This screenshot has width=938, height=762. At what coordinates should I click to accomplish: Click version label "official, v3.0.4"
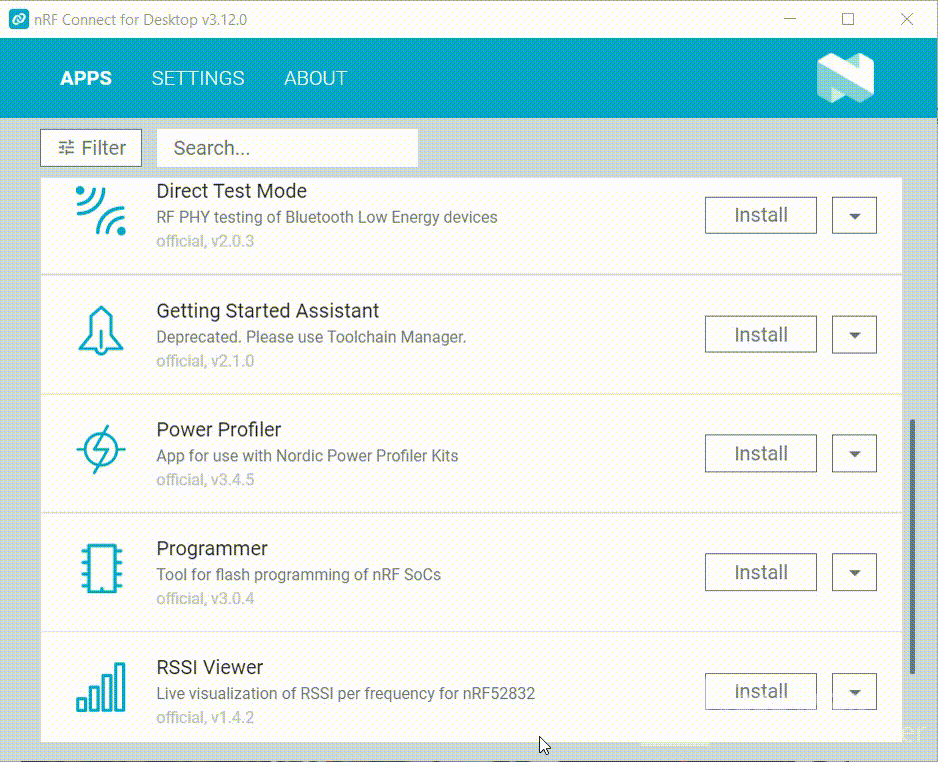point(205,599)
